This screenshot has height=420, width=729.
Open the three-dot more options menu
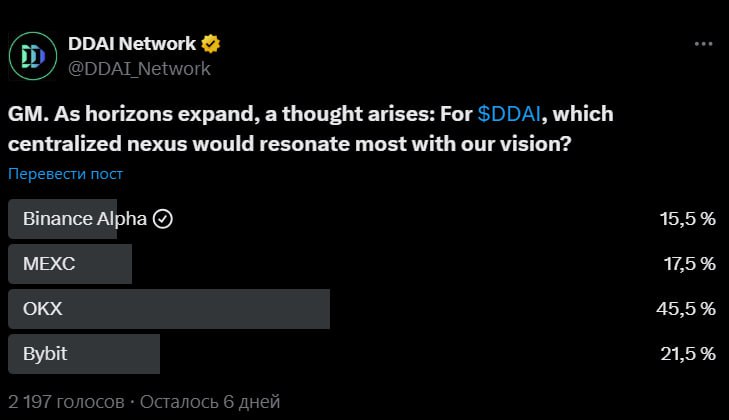tap(703, 44)
